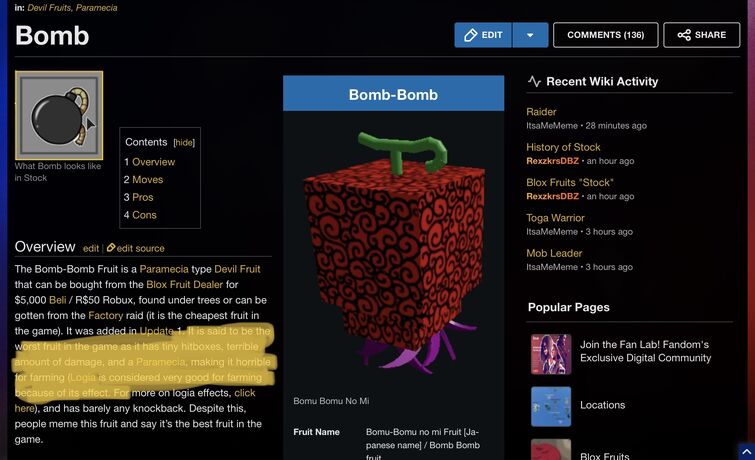
Task: Open RexzkrsDBZ user under Blox Fruits "Stock"
Action: tap(552, 197)
